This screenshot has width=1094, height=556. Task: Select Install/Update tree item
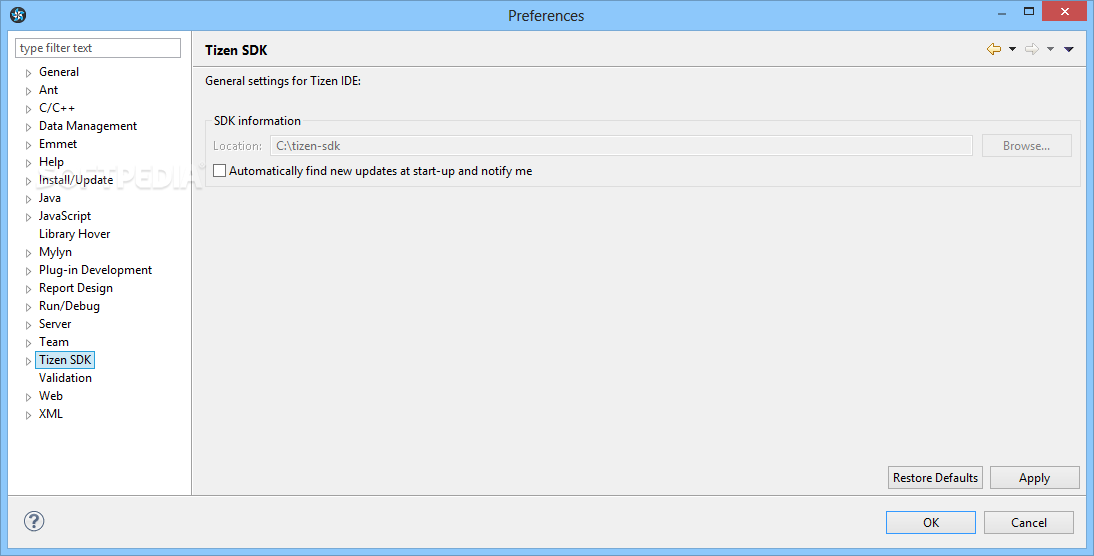click(x=75, y=180)
